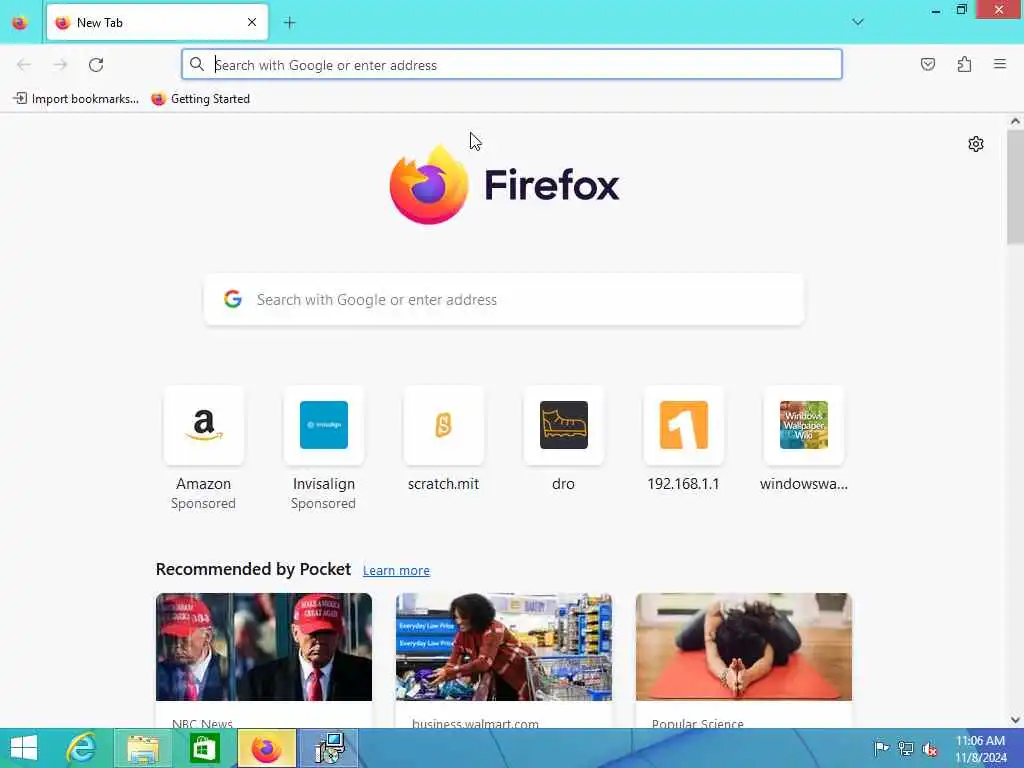The image size is (1024, 768).
Task: Click the Firefox logo on the page
Action: point(504,185)
